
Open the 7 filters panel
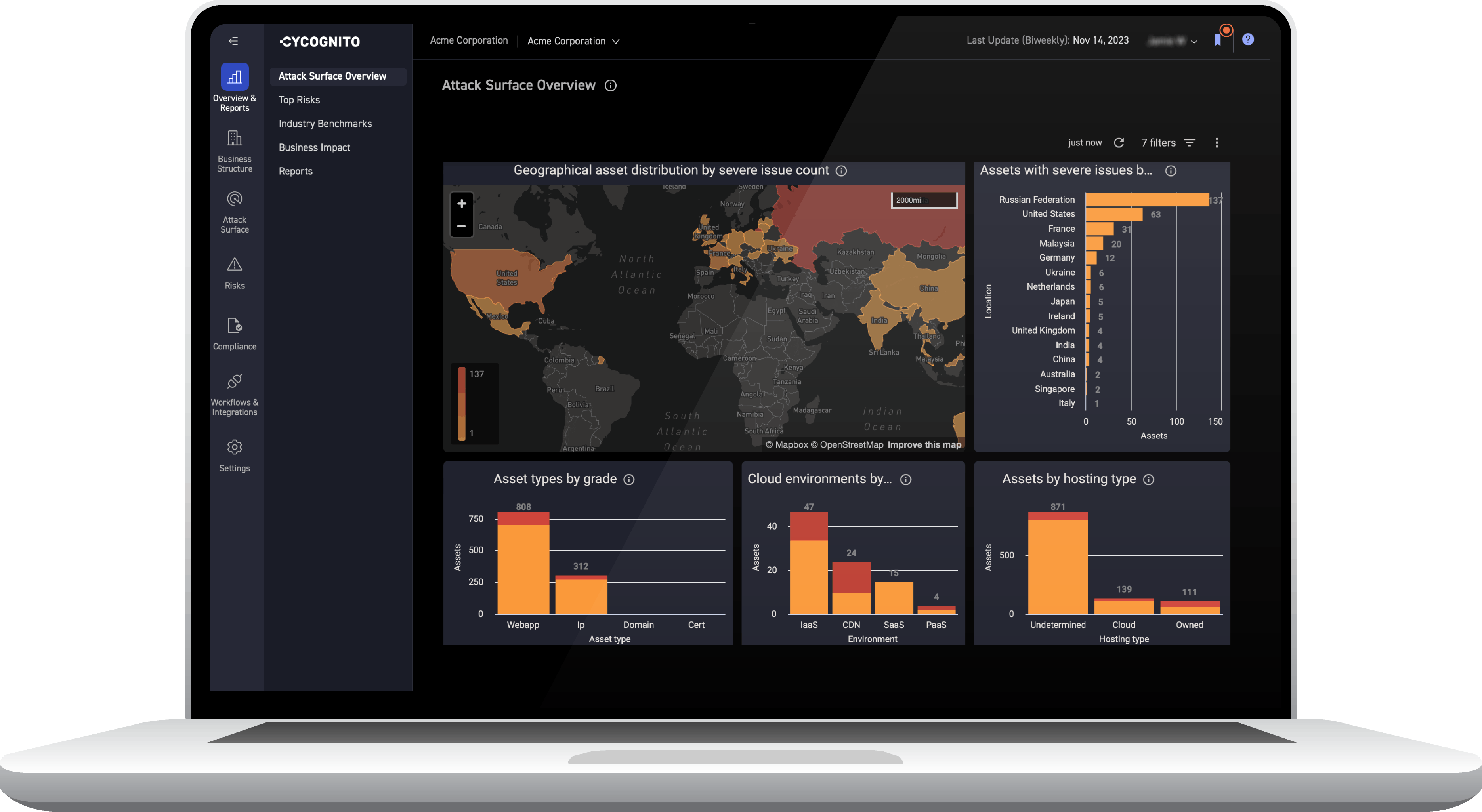pos(1168,143)
